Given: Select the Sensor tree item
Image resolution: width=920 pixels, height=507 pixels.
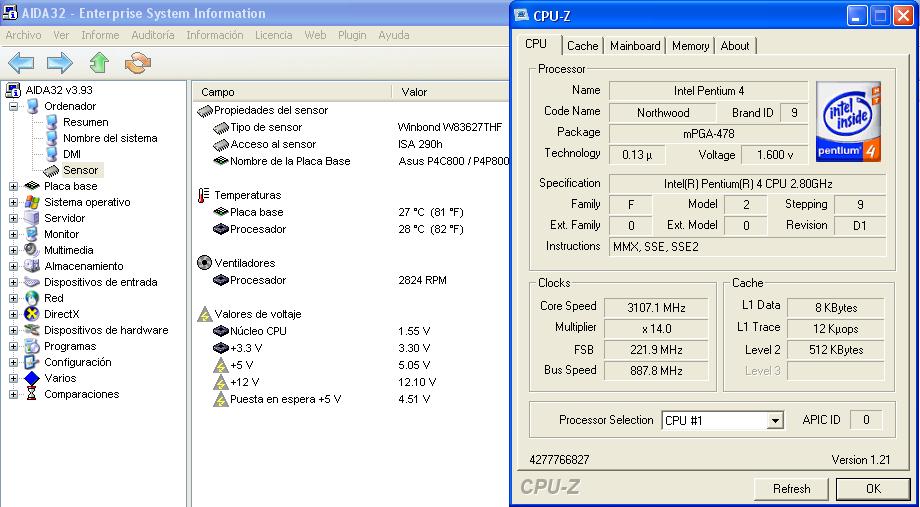Looking at the screenshot, I should click(x=80, y=170).
